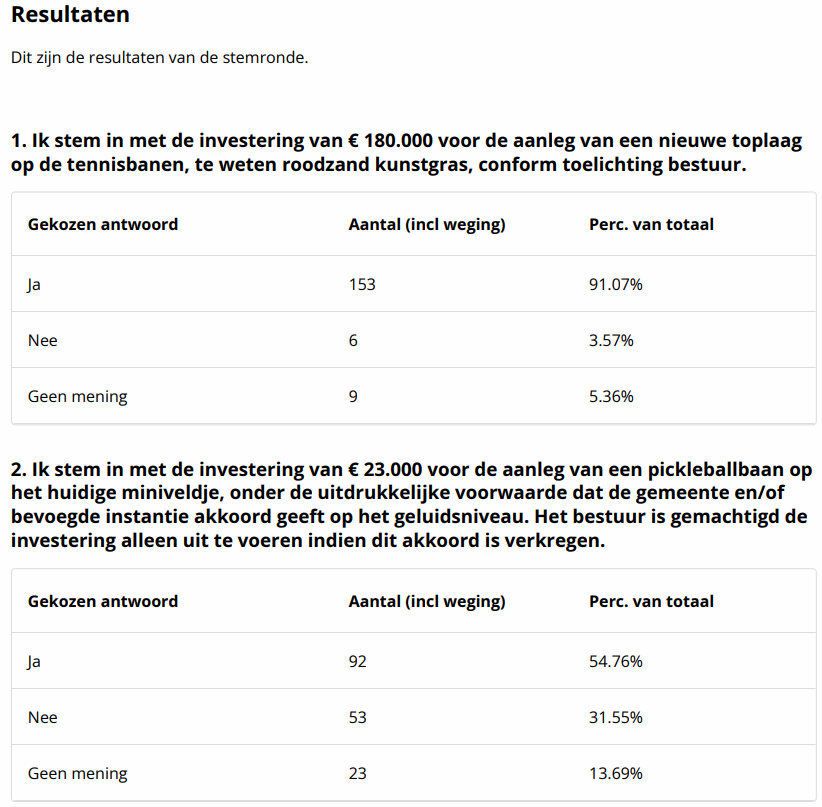Click the vote count 6 for Nee

coord(353,340)
